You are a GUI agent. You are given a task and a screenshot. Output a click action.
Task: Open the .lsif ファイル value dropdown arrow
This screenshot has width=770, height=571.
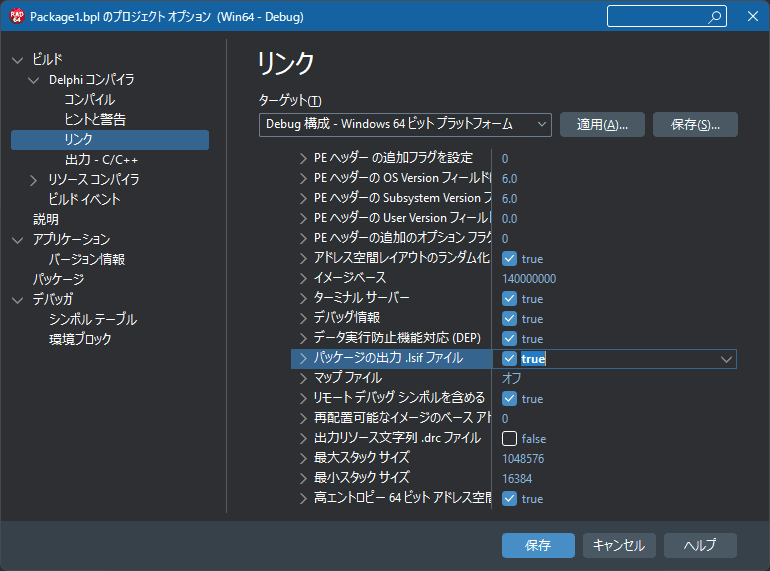pyautogui.click(x=726, y=359)
